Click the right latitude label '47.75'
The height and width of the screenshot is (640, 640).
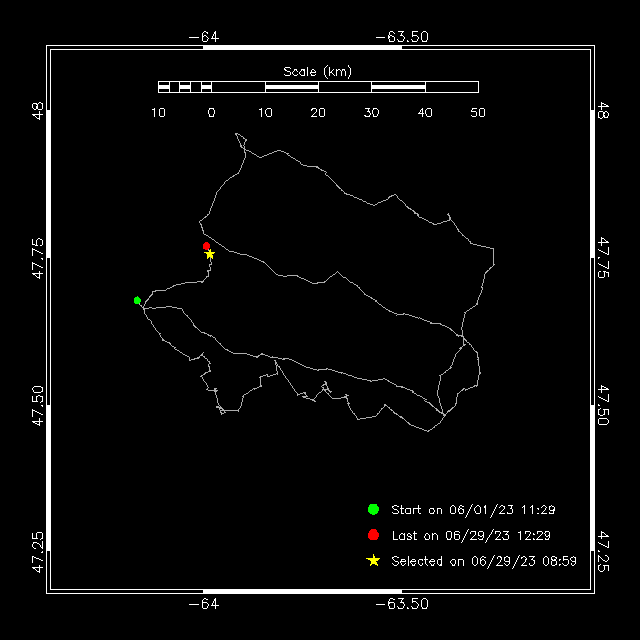pyautogui.click(x=603, y=258)
